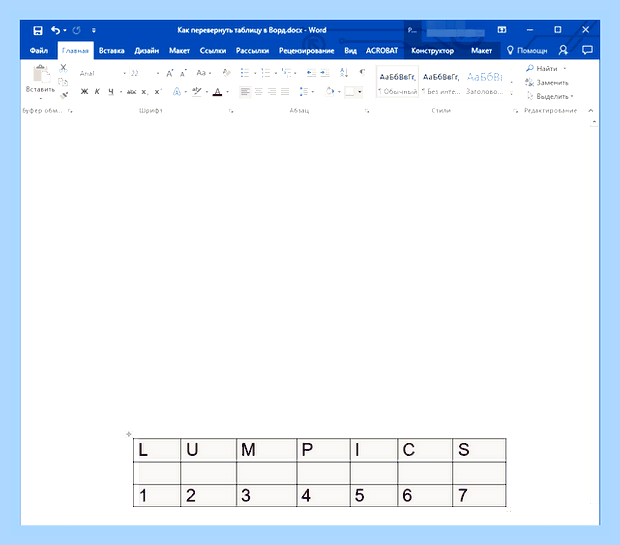Copy selection with the copy icon
Viewport: 620px width, 545px height.
click(63, 82)
